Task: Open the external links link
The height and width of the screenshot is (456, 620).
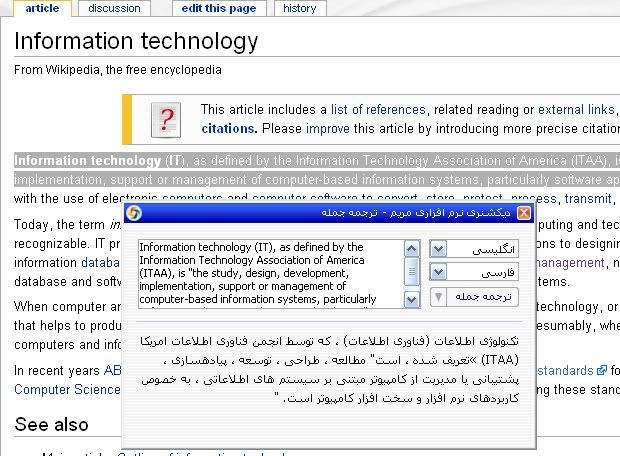Action: pos(576,110)
